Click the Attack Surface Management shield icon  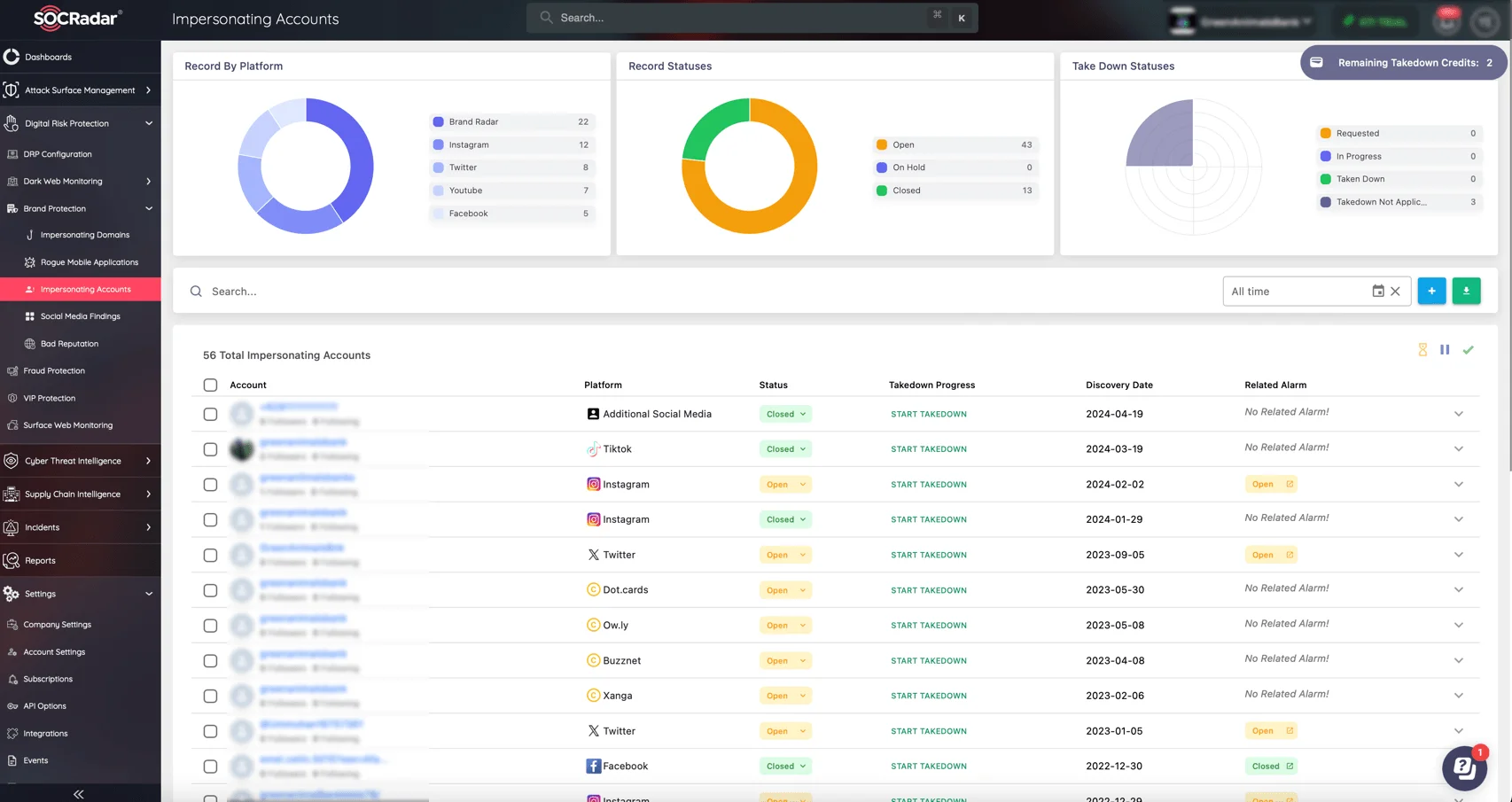click(x=12, y=90)
